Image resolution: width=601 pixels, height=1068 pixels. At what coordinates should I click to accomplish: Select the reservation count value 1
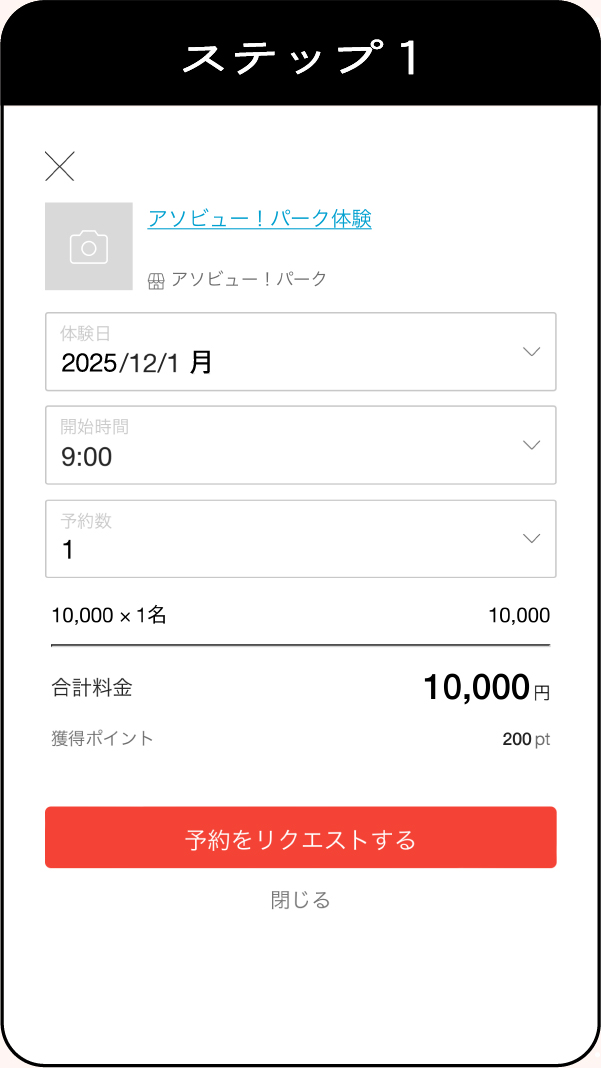tap(68, 550)
